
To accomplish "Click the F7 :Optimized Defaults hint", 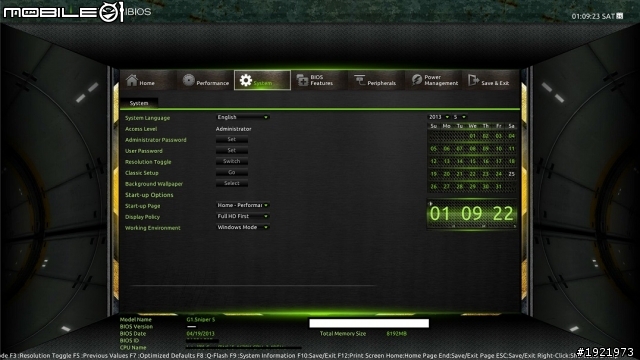I will pyautogui.click(x=162, y=356).
